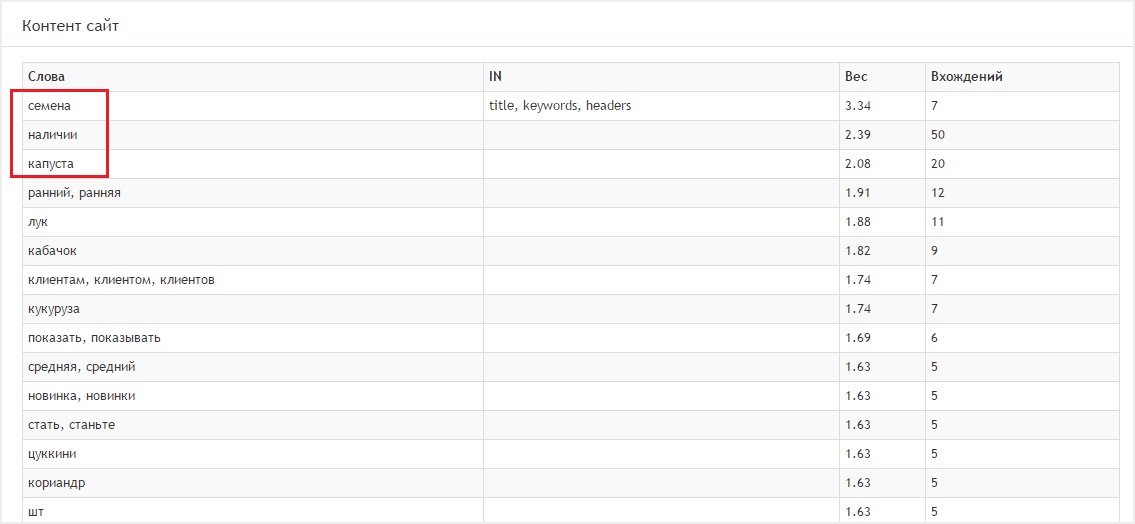Click the 'лук' word cell
The image size is (1135, 524).
[38, 221]
